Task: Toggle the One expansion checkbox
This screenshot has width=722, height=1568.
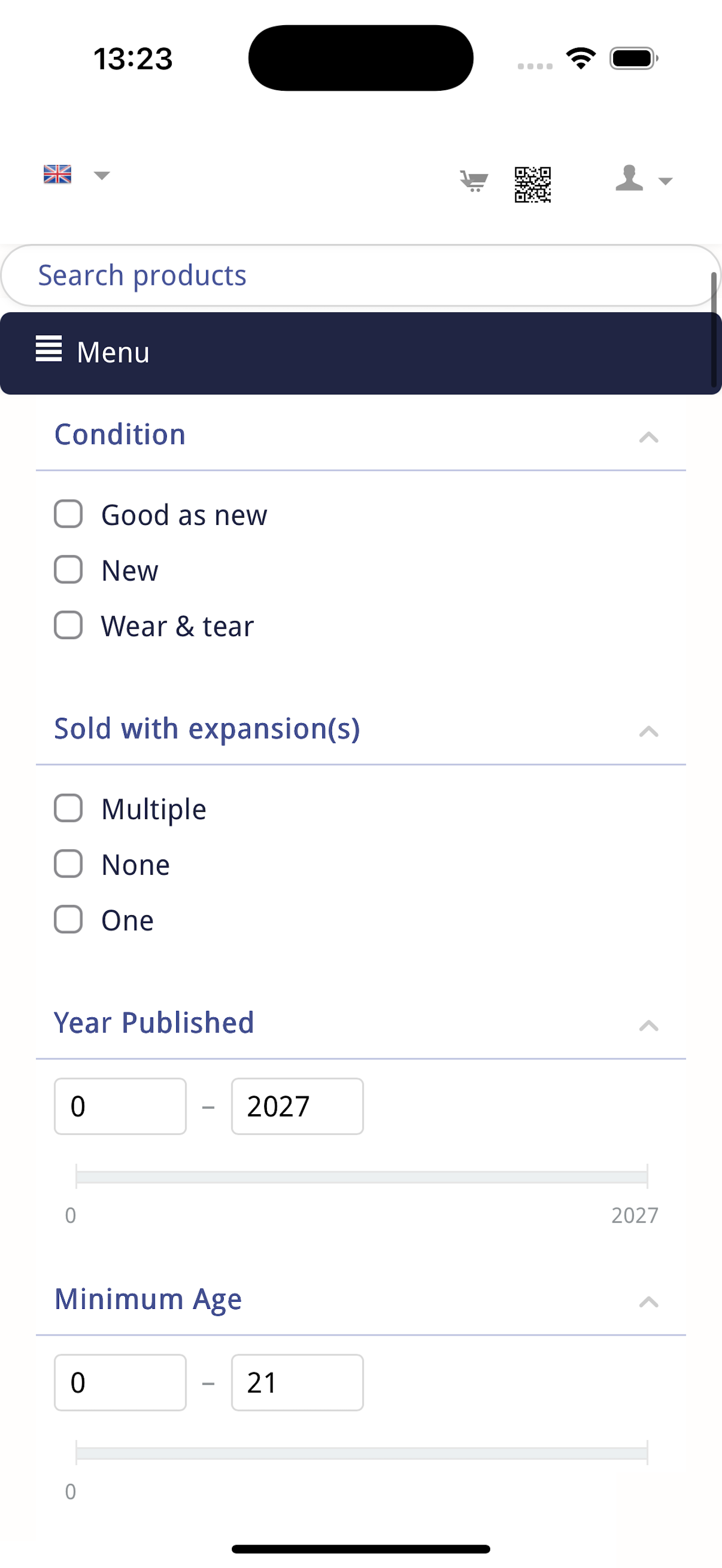Action: point(68,919)
